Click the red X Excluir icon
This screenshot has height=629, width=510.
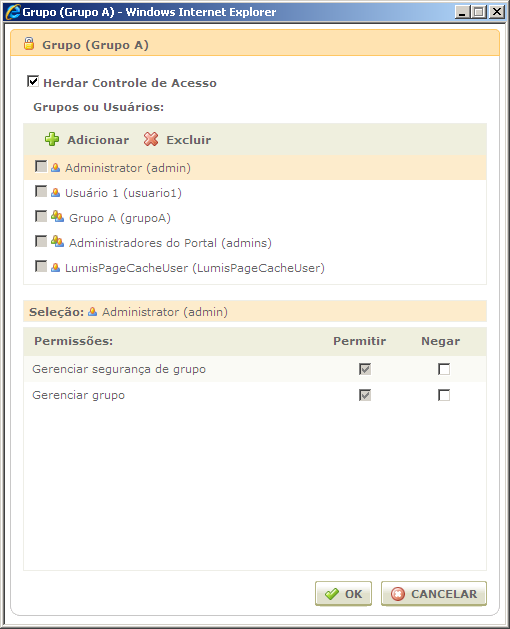(151, 139)
